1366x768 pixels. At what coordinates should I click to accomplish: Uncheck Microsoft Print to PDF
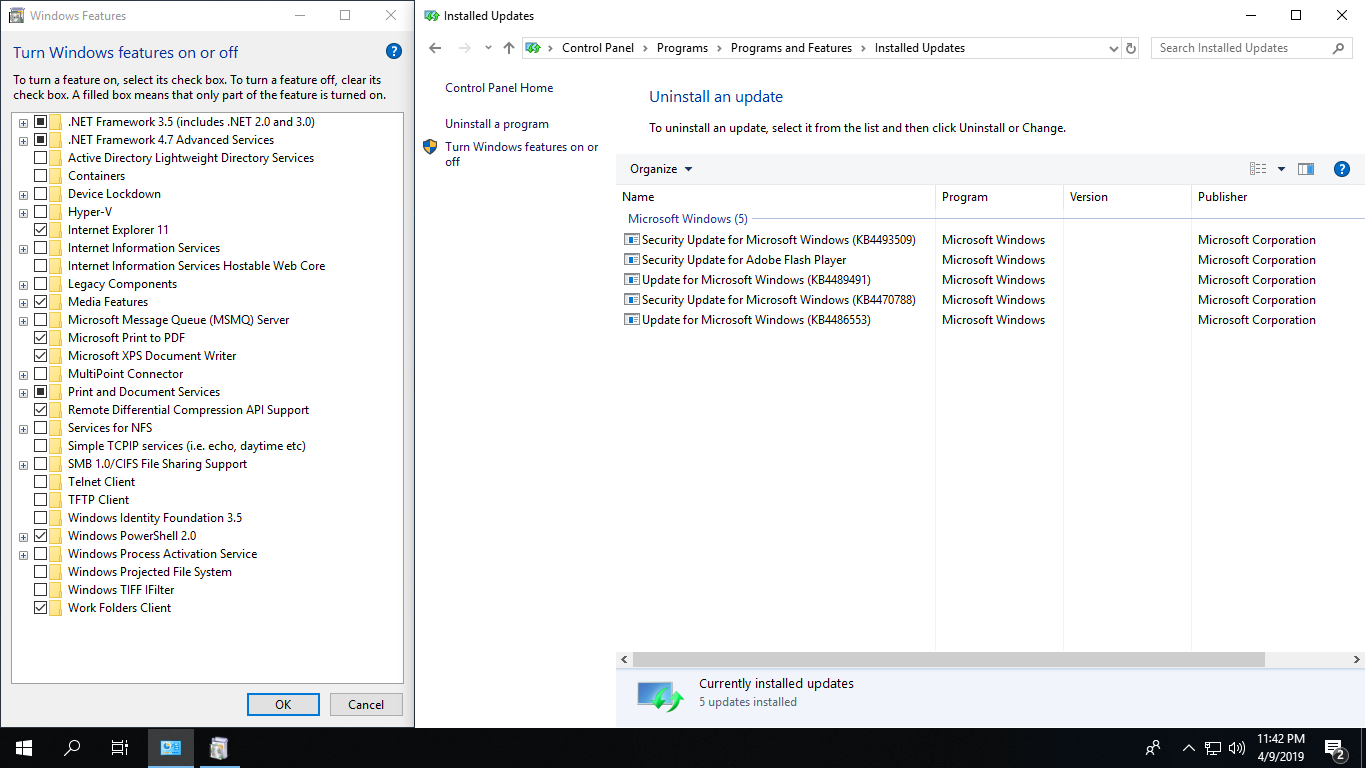click(41, 338)
